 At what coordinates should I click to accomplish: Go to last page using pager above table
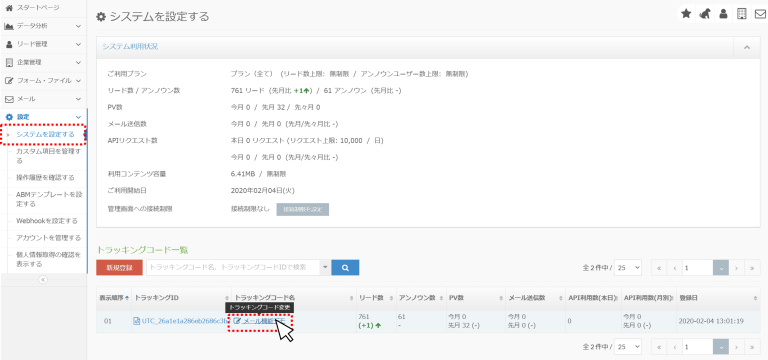(752, 267)
